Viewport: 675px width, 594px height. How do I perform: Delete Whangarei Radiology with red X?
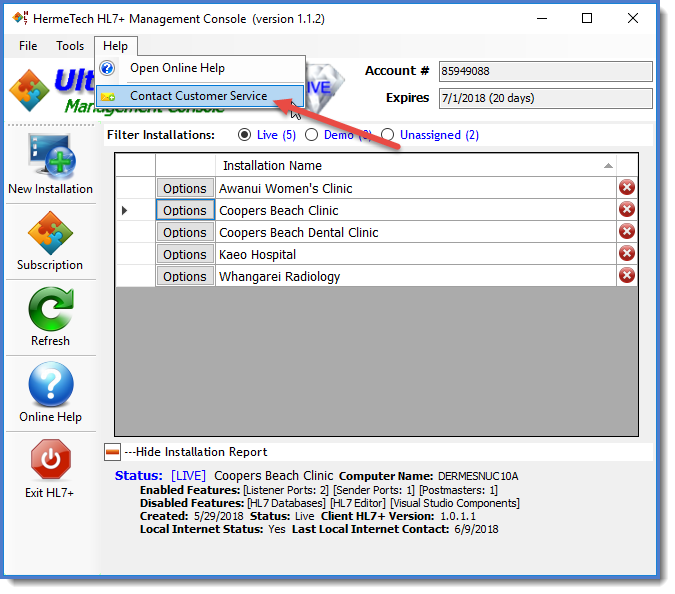tap(626, 275)
